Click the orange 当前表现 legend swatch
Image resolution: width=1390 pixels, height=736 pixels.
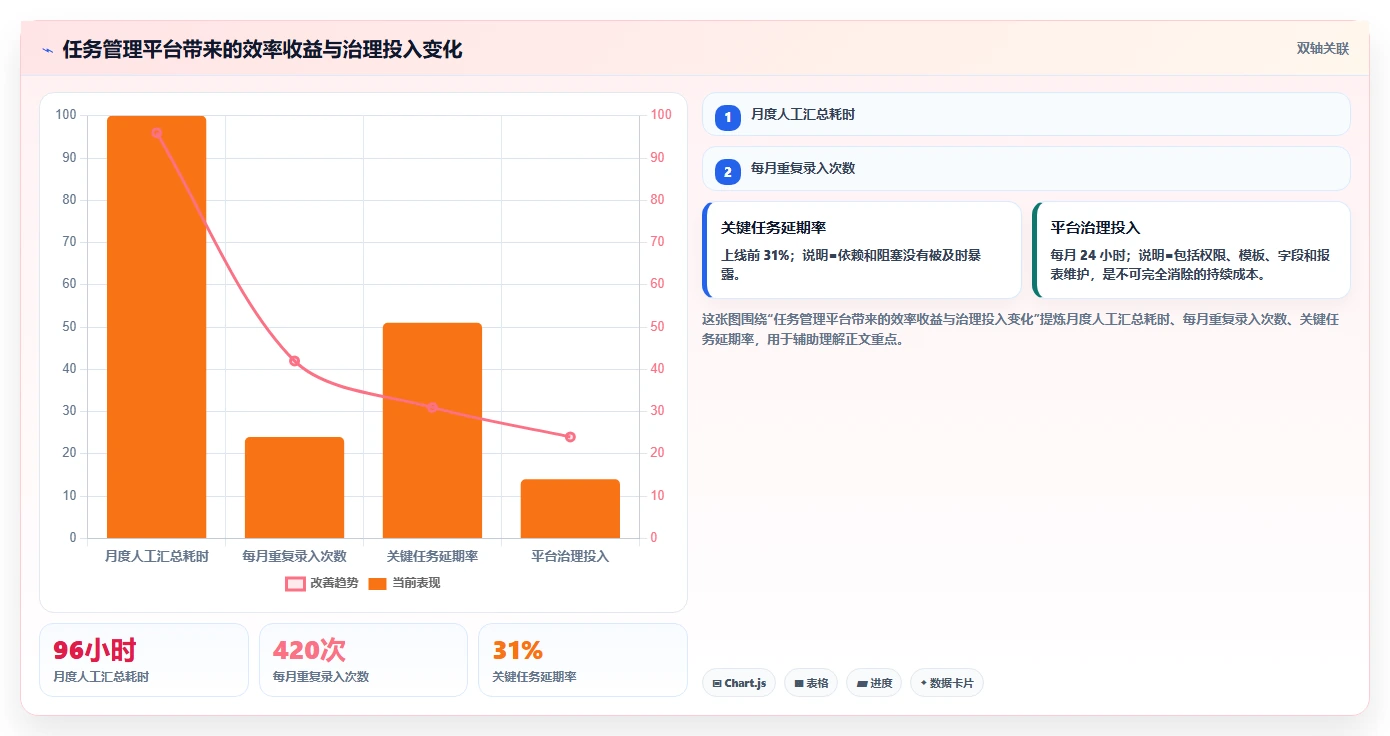pos(377,584)
